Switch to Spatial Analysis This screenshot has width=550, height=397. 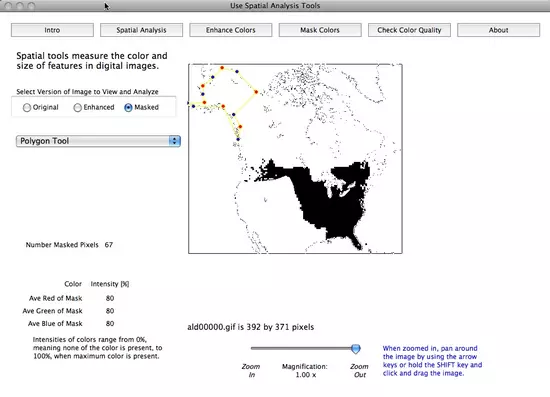tap(141, 30)
